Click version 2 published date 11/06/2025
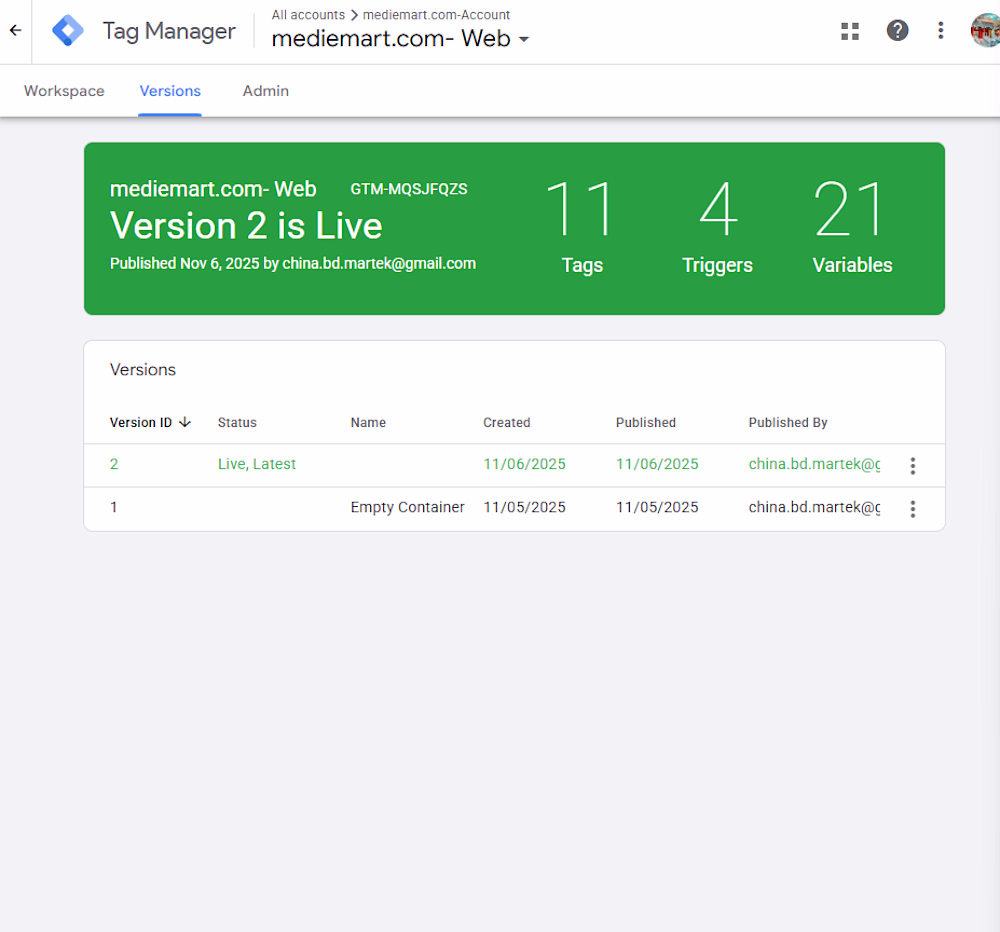The width and height of the screenshot is (1000, 932). [657, 464]
